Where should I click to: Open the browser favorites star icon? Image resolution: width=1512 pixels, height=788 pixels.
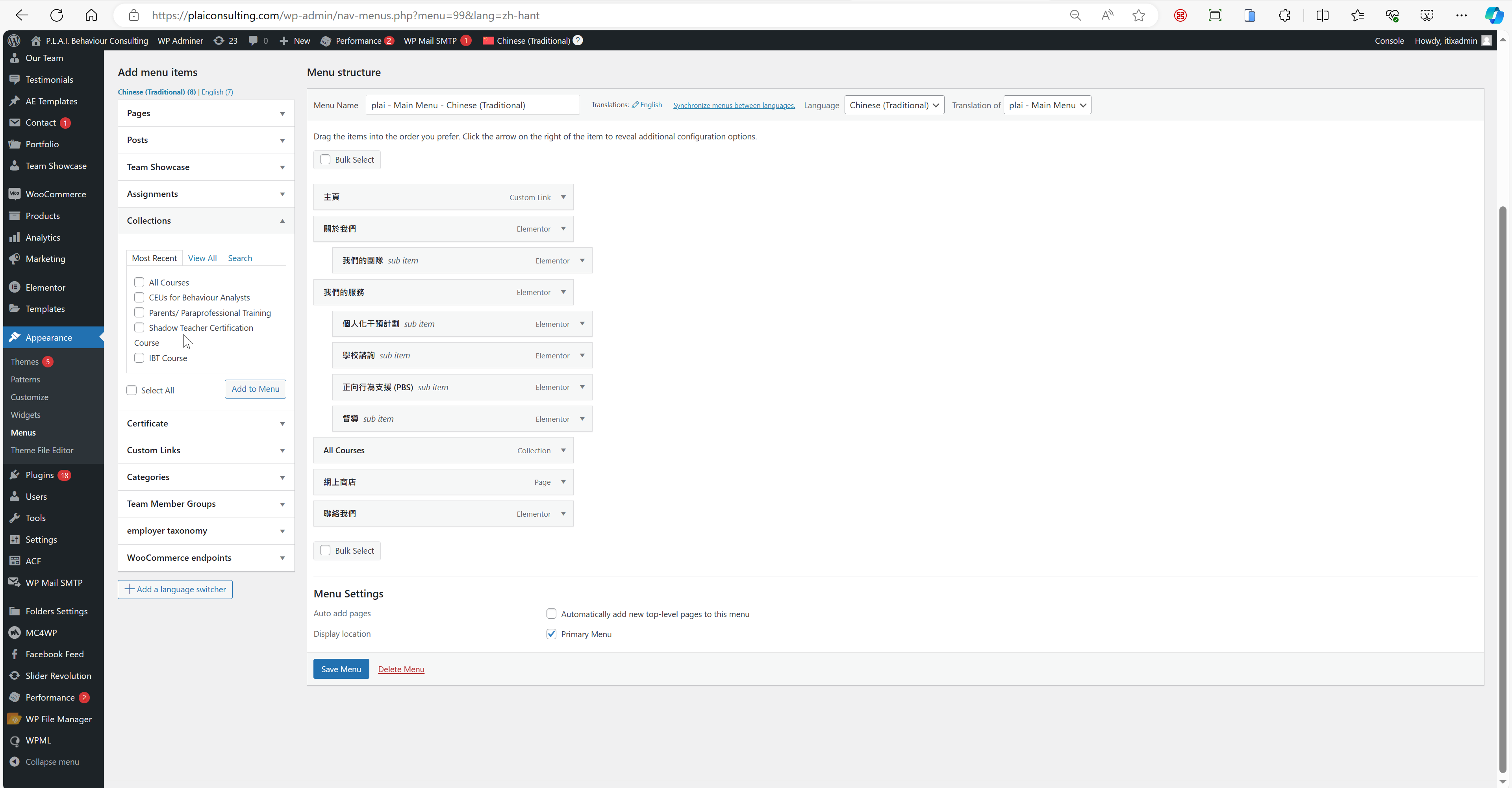click(x=1139, y=15)
